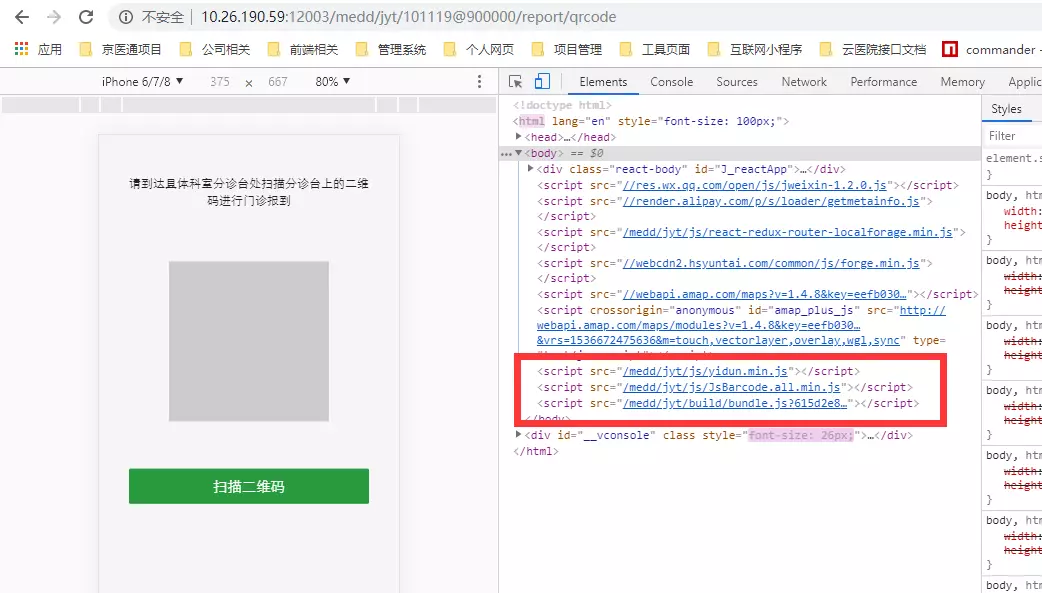Select the <!doctype html> line
Image resolution: width=1042 pixels, height=593 pixels.
point(562,105)
